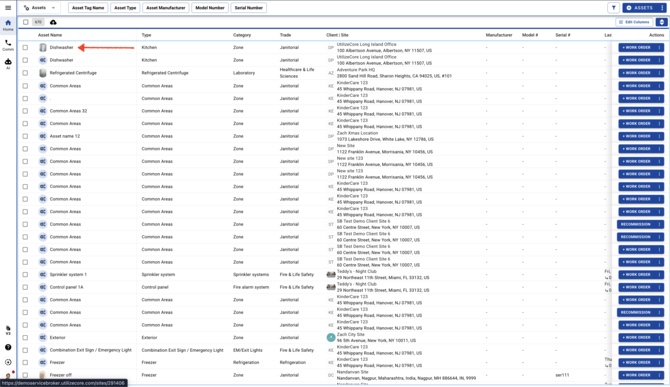Open the hamburger menu icon
The image size is (670, 387).
point(8,8)
